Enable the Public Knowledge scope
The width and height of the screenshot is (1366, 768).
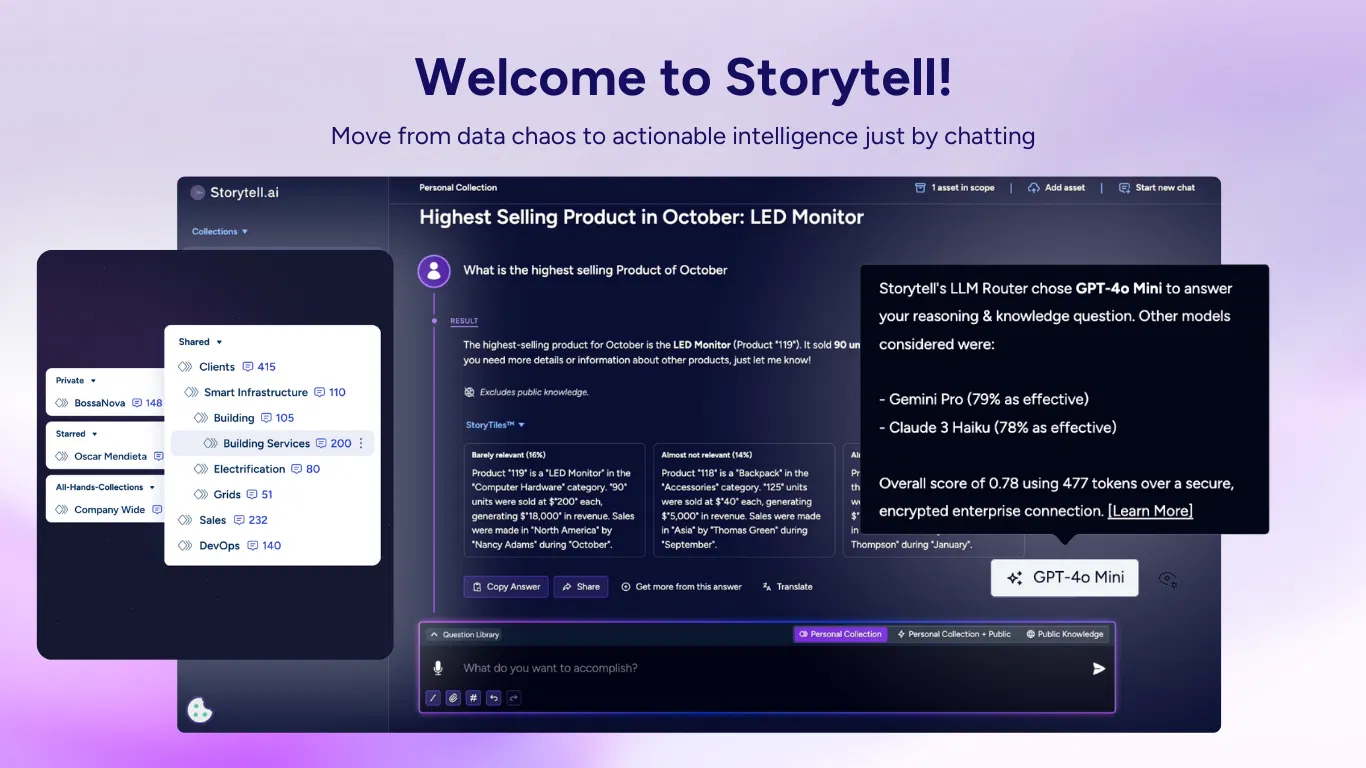pyautogui.click(x=1065, y=633)
